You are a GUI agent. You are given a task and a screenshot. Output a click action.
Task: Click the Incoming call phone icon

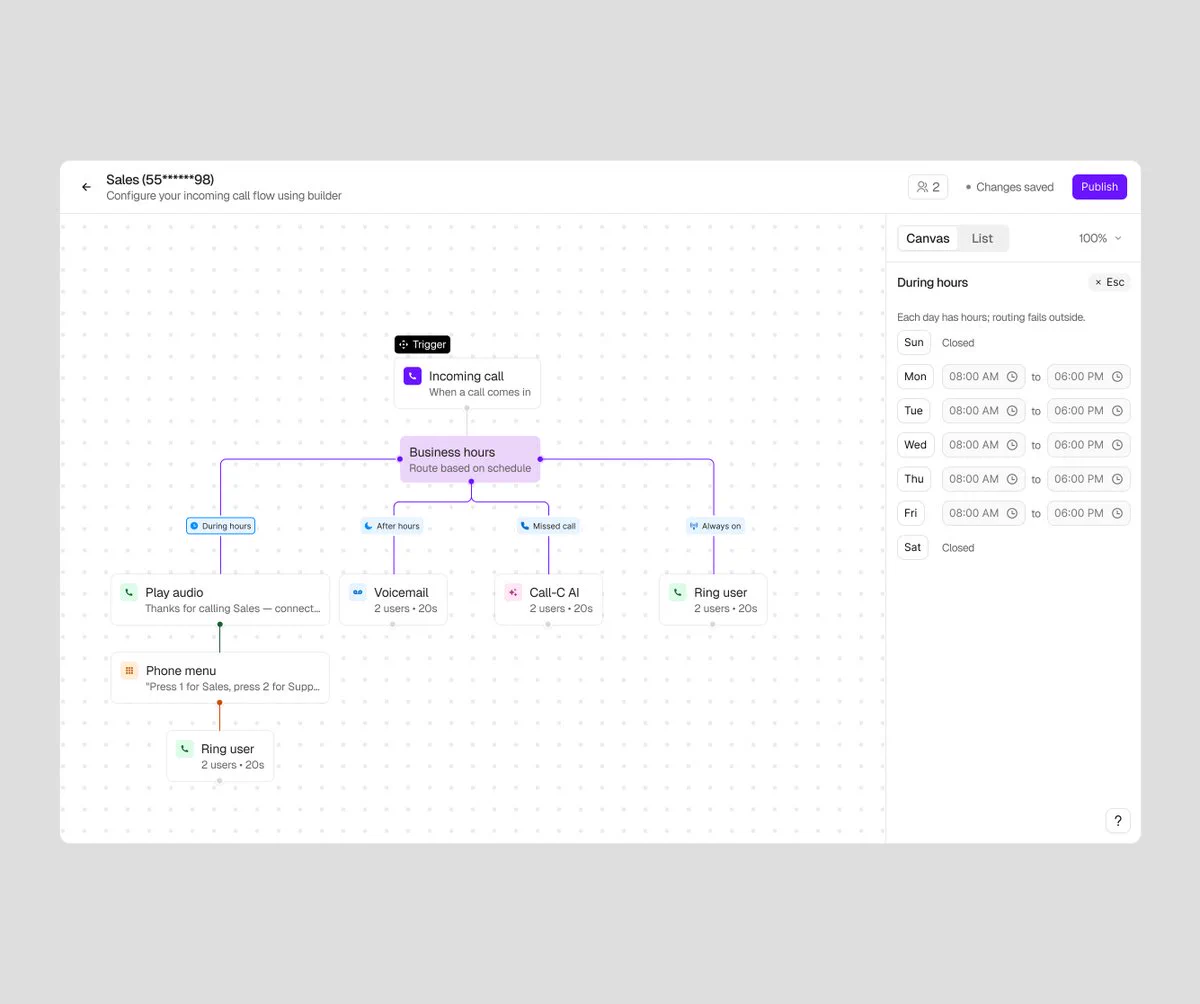coord(412,376)
